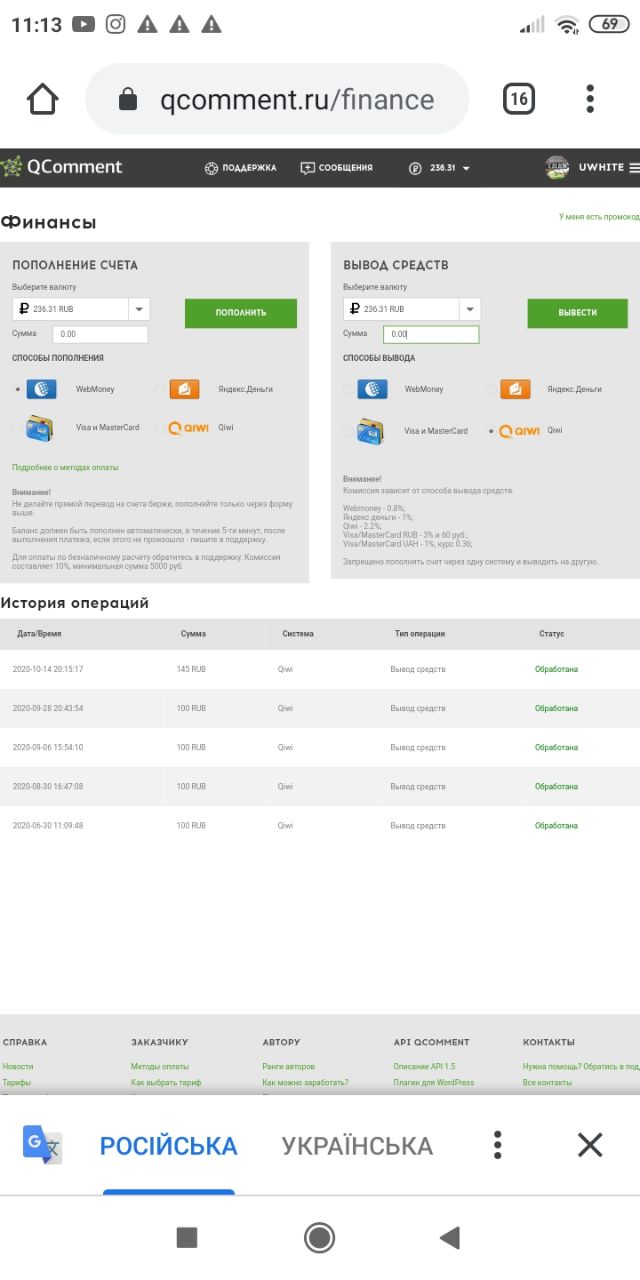The width and height of the screenshot is (640, 1280).
Task: Open Ранги авторов footer link
Action: [x=288, y=1067]
